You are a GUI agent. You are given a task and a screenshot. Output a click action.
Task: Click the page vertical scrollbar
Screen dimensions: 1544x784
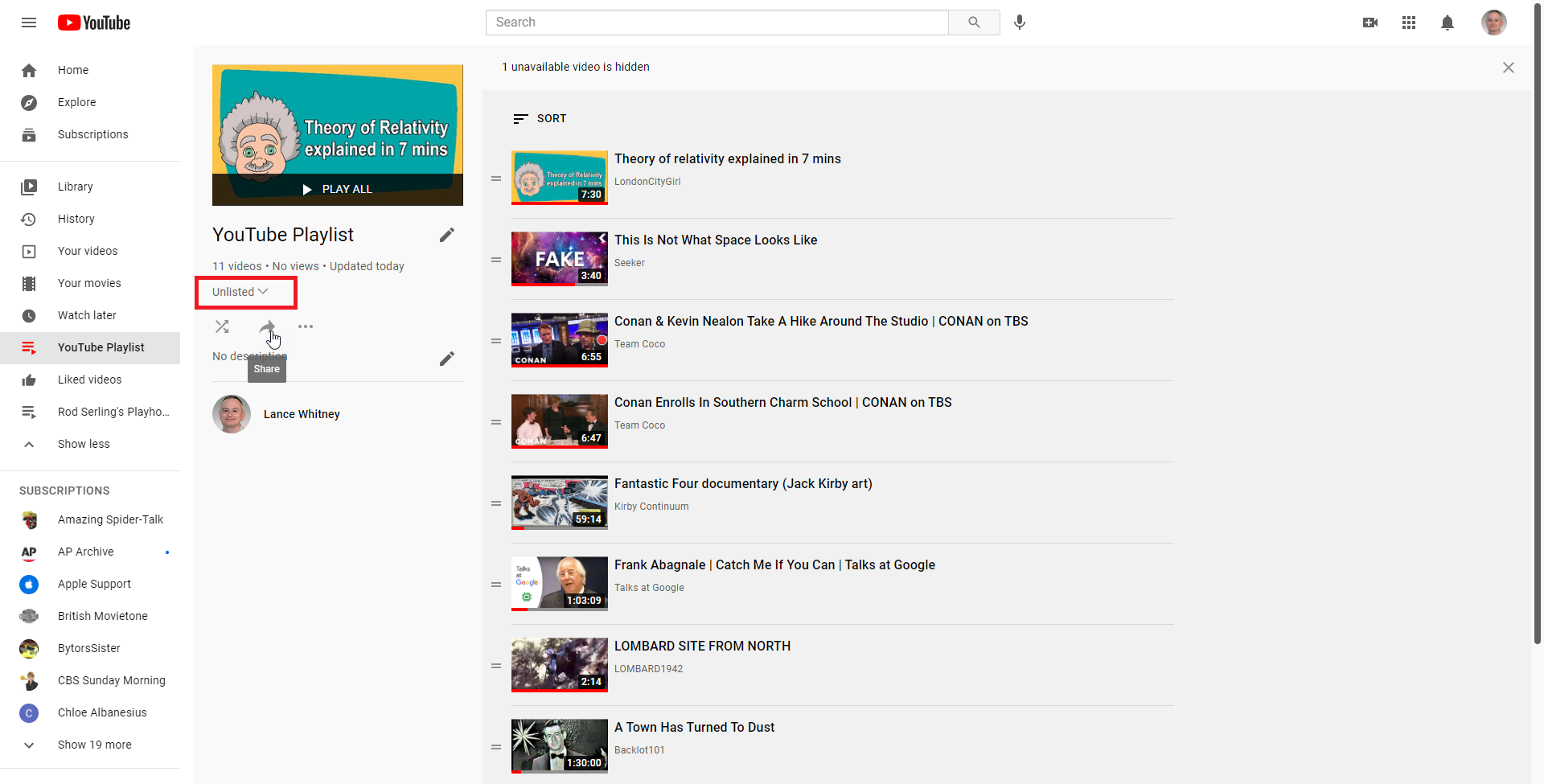coord(1538,322)
